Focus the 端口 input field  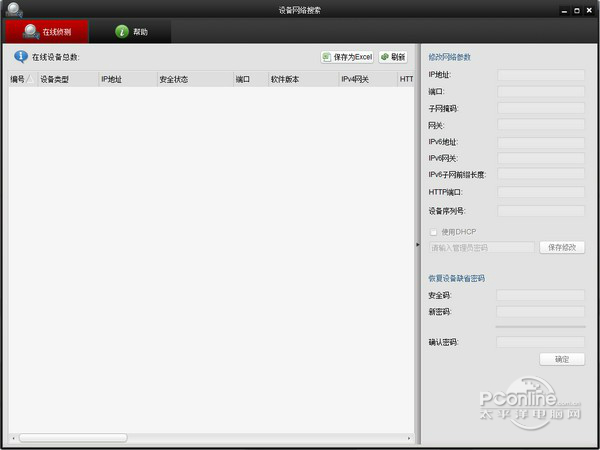[541, 92]
